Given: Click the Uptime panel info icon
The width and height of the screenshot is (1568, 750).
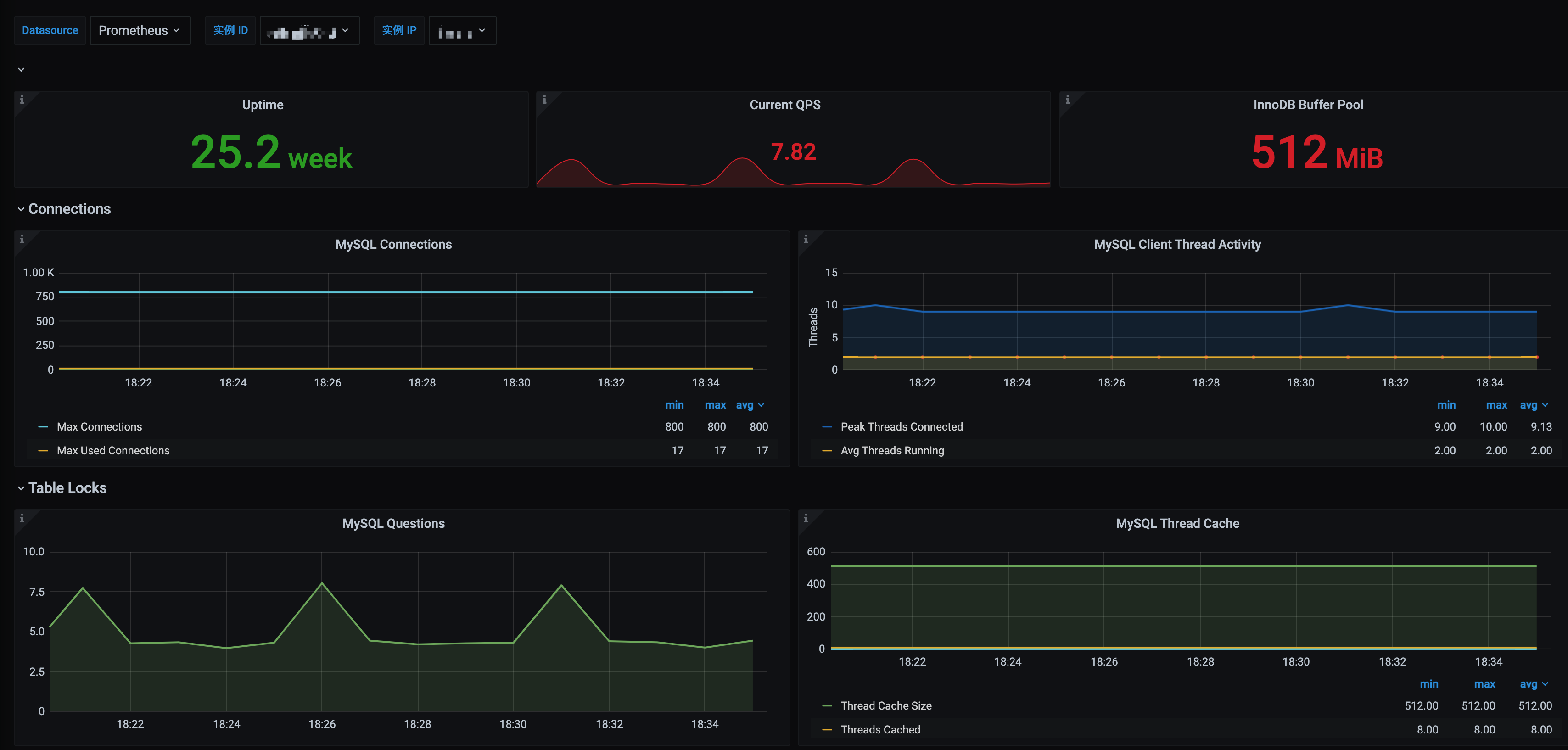Looking at the screenshot, I should pos(22,100).
